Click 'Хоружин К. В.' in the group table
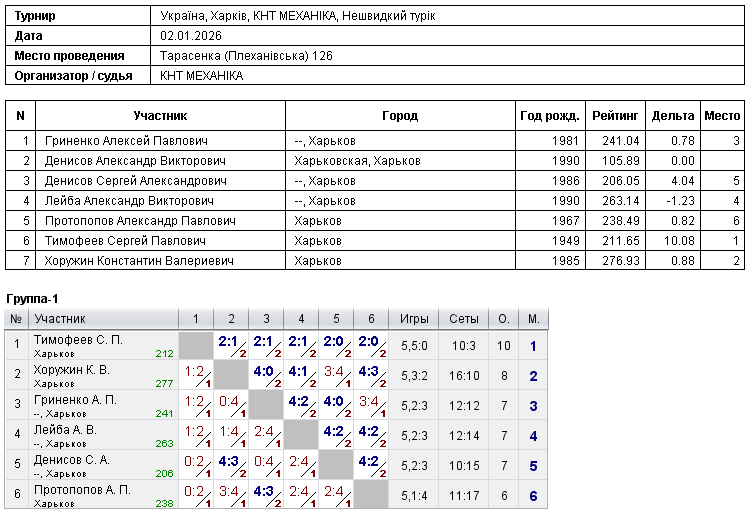This screenshot has height=514, width=750. point(72,370)
